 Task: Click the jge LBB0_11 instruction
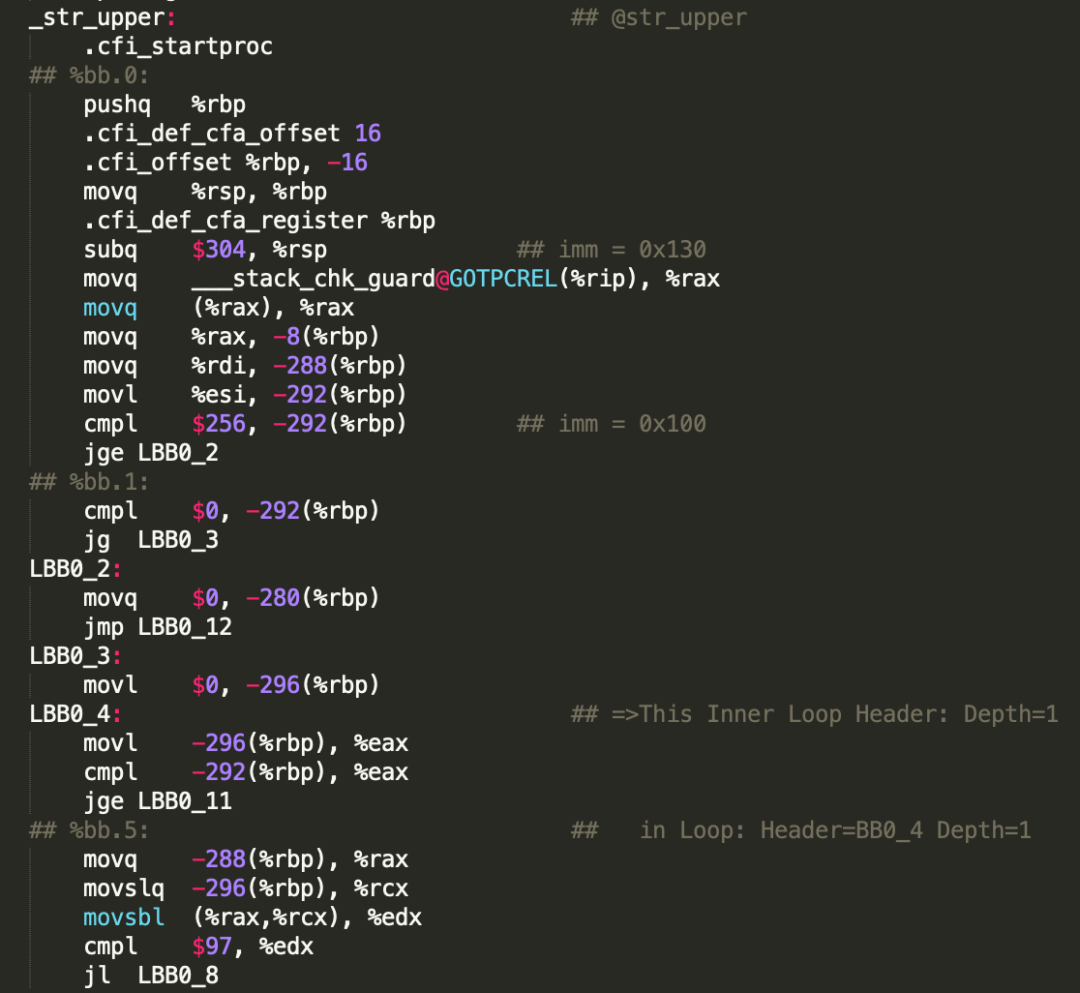point(158,802)
